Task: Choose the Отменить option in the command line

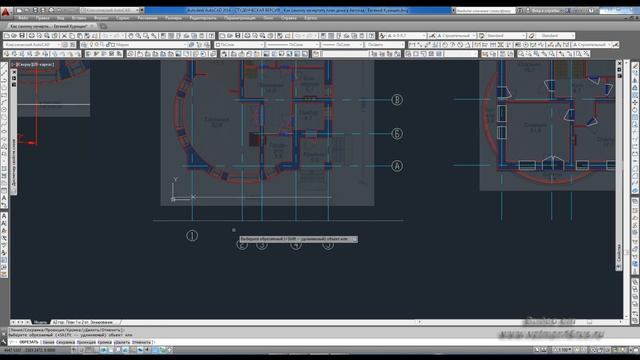Action: pos(141,342)
